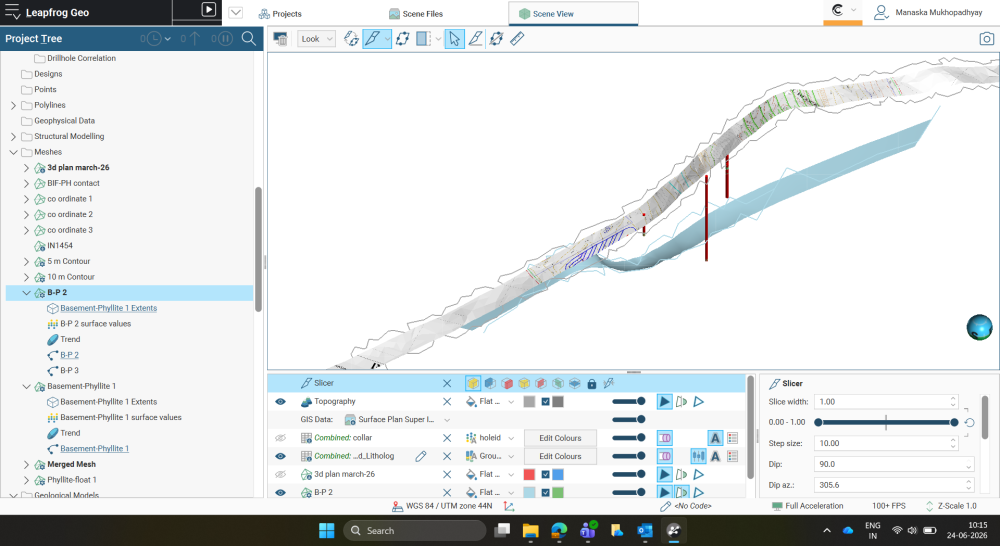Activate the moving plane tool
The image size is (1000, 546).
pos(402,39)
